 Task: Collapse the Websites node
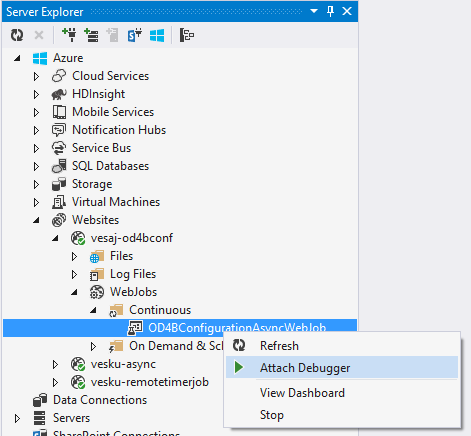pyautogui.click(x=36, y=220)
